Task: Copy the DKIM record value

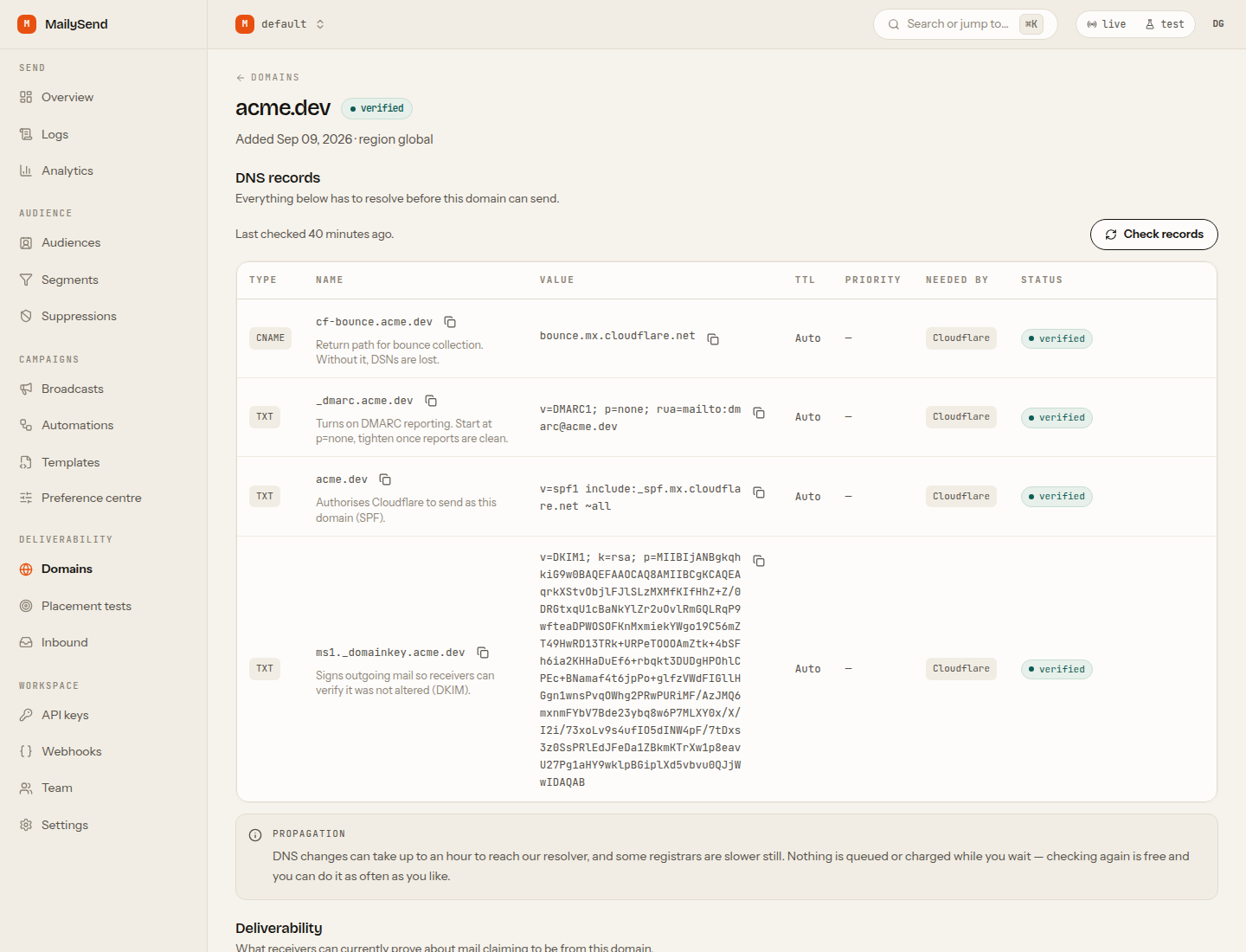Action: tap(759, 561)
